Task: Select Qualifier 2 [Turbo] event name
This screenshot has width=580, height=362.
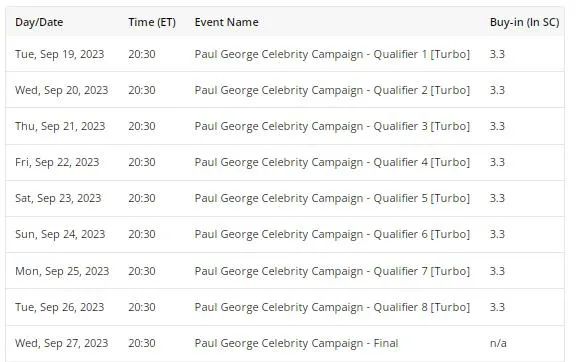Action: [x=332, y=90]
